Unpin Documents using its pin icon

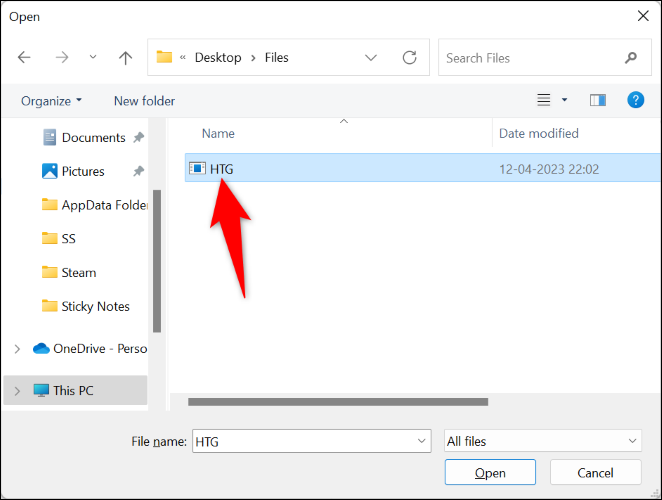[138, 137]
